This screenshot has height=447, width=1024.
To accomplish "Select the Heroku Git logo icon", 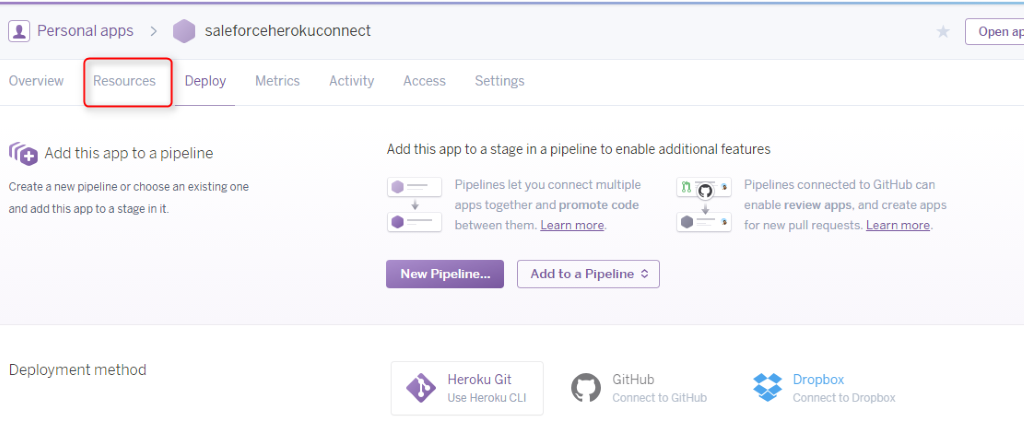I will (x=421, y=388).
